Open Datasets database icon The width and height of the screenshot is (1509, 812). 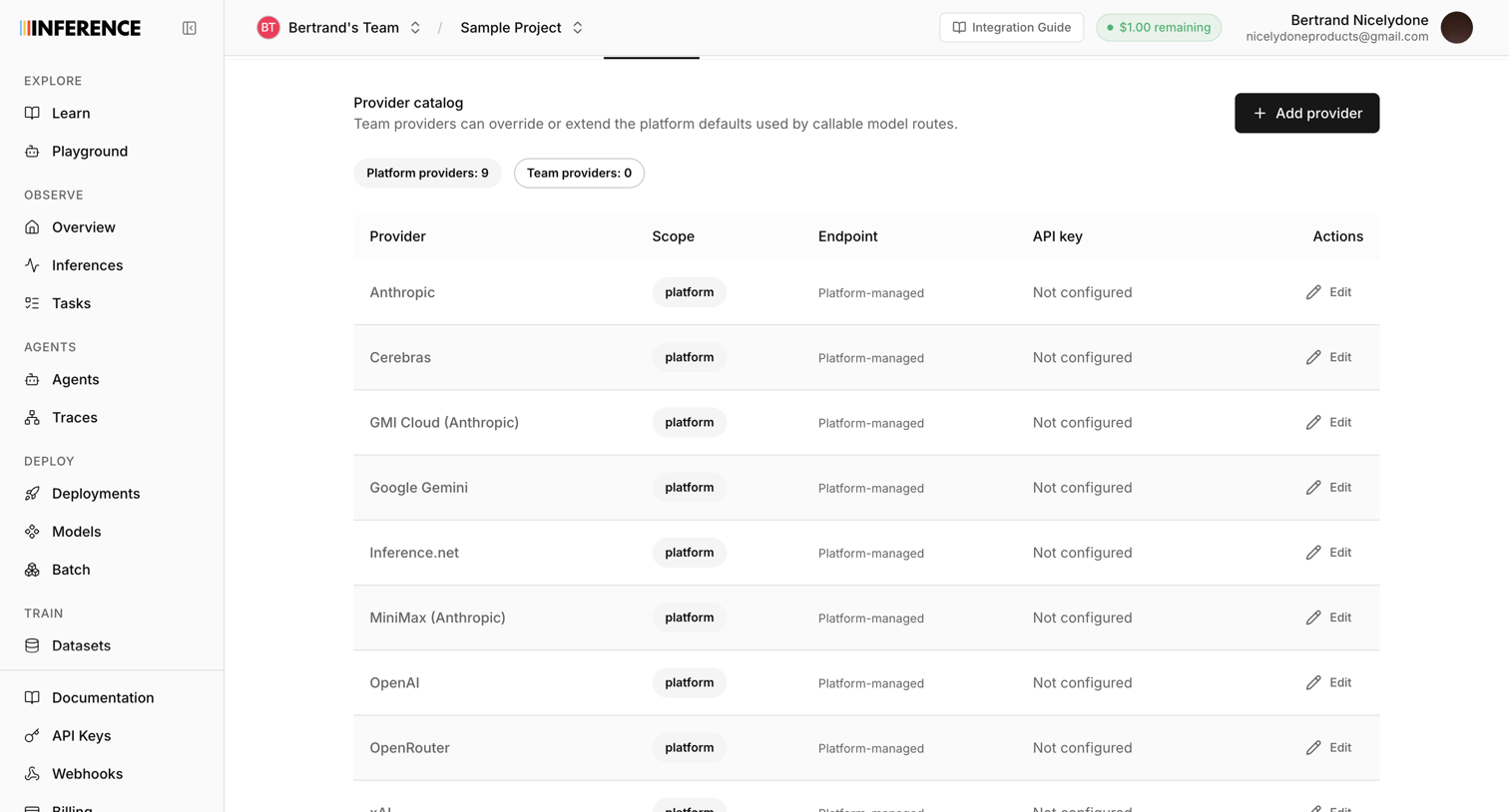tap(32, 645)
